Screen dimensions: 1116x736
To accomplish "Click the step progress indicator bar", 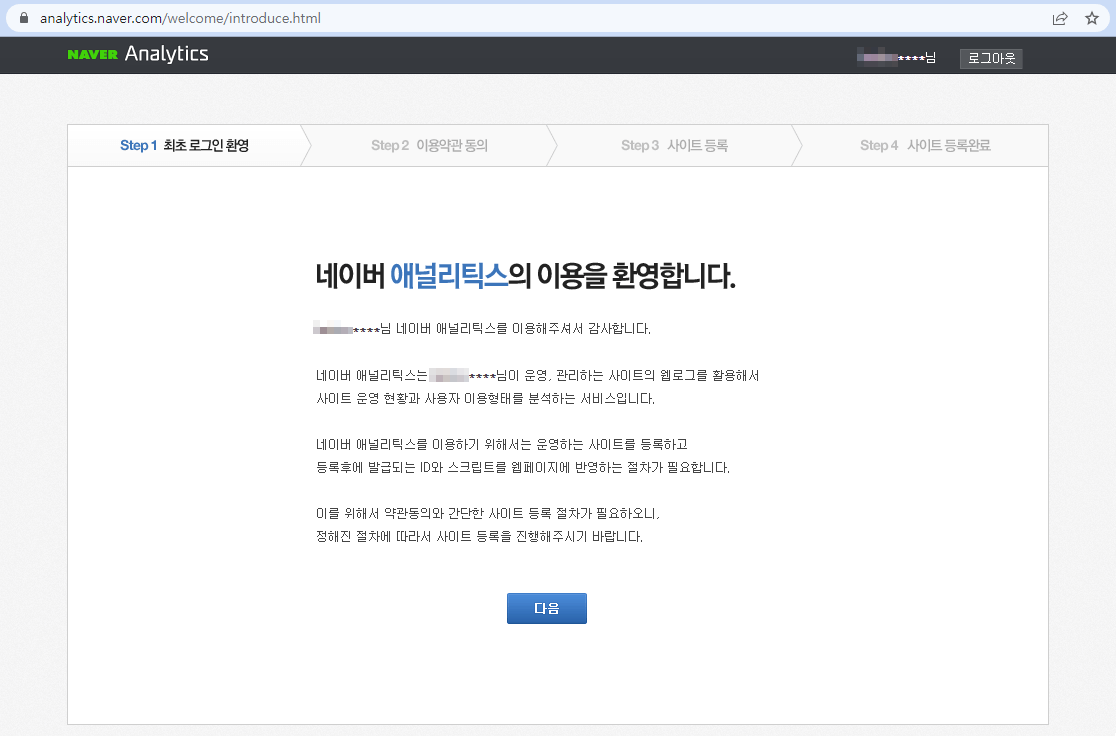I will 556,145.
